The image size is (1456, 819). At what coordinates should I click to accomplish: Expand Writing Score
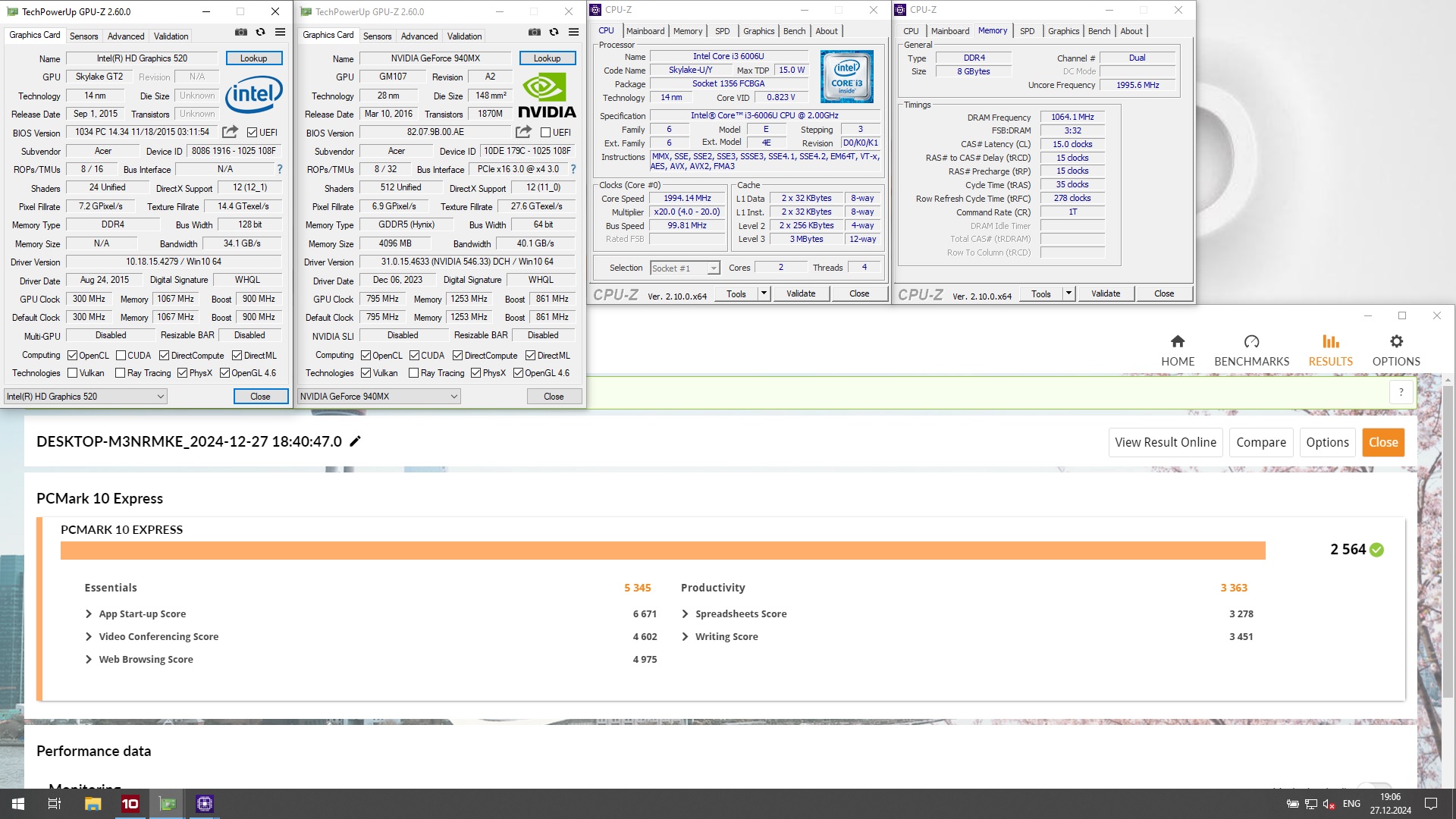(686, 636)
